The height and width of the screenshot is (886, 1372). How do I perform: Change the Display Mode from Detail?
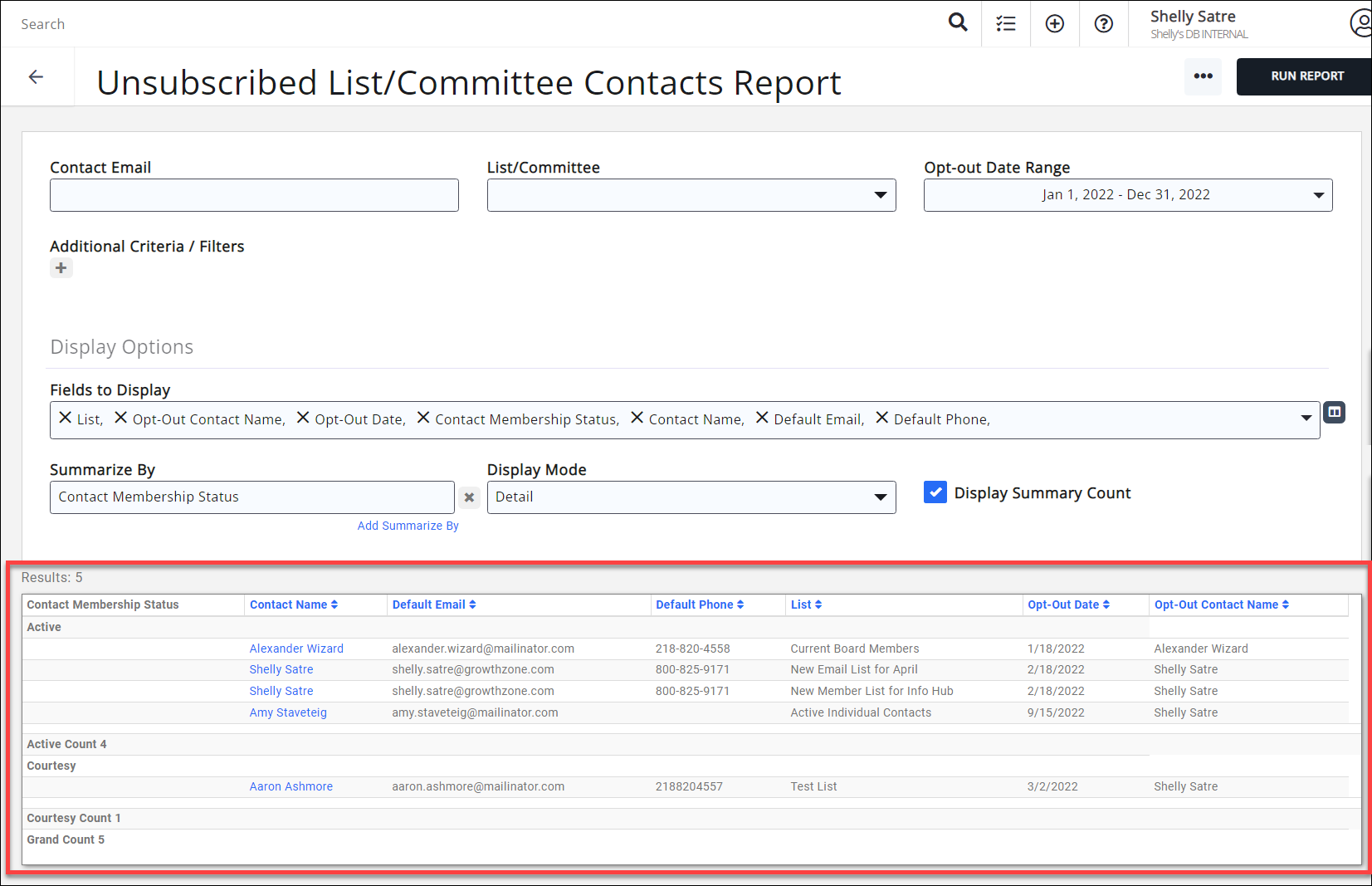[x=880, y=497]
